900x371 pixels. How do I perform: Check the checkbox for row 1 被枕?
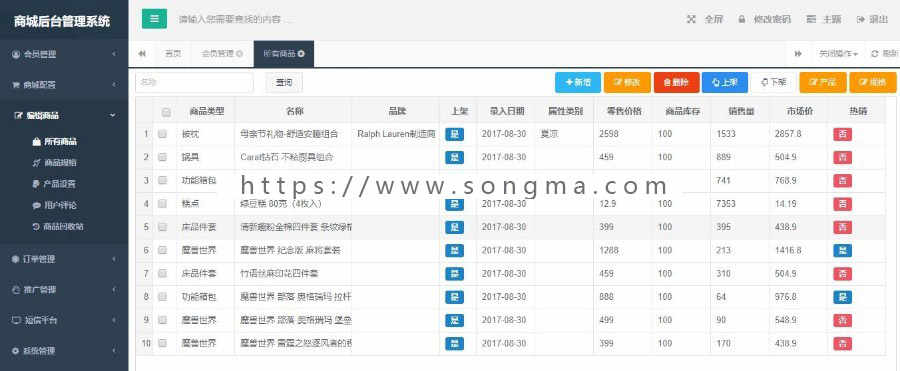click(x=162, y=134)
